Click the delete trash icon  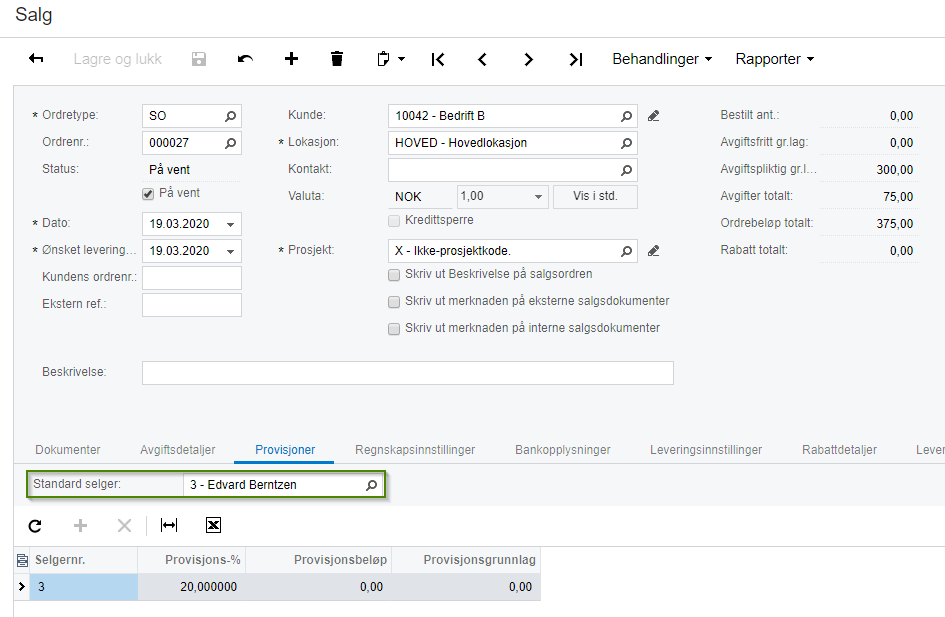point(337,59)
